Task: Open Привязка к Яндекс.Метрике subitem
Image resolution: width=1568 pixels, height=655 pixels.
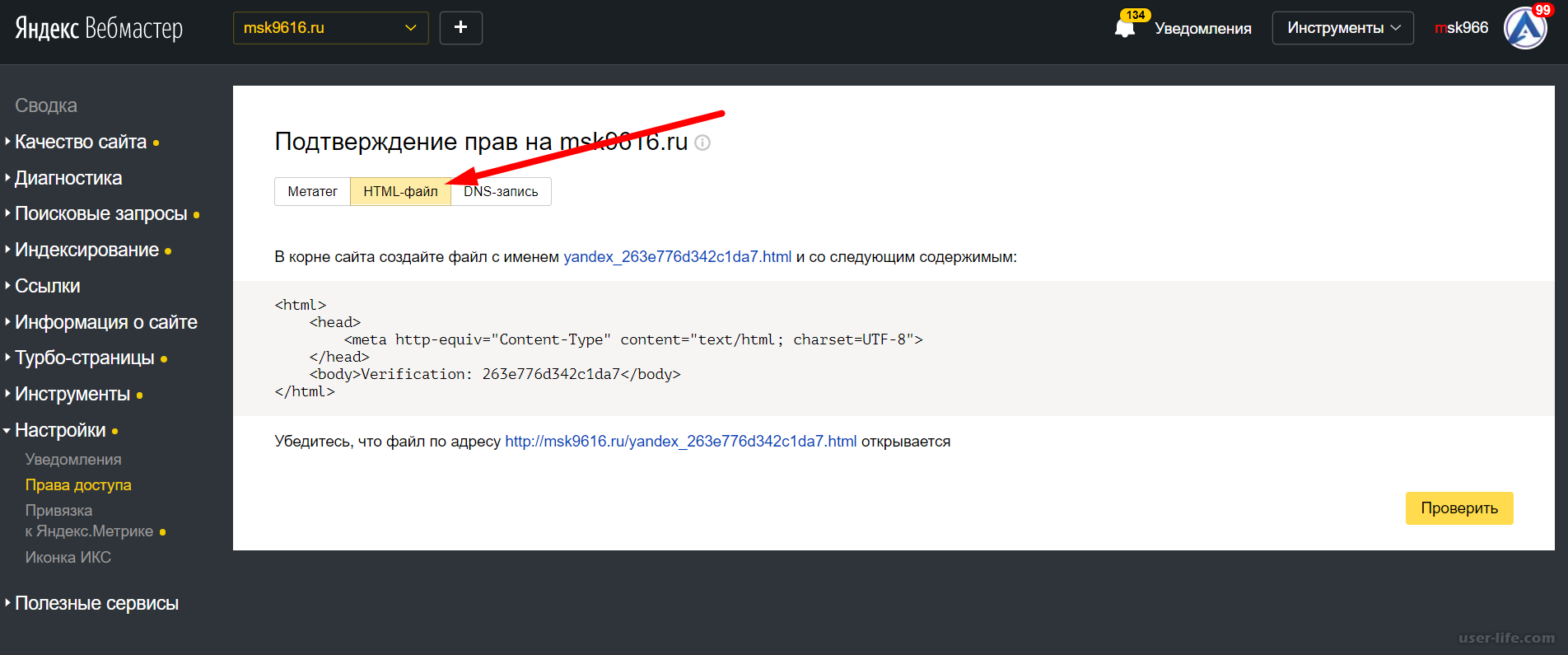Action: pos(89,521)
